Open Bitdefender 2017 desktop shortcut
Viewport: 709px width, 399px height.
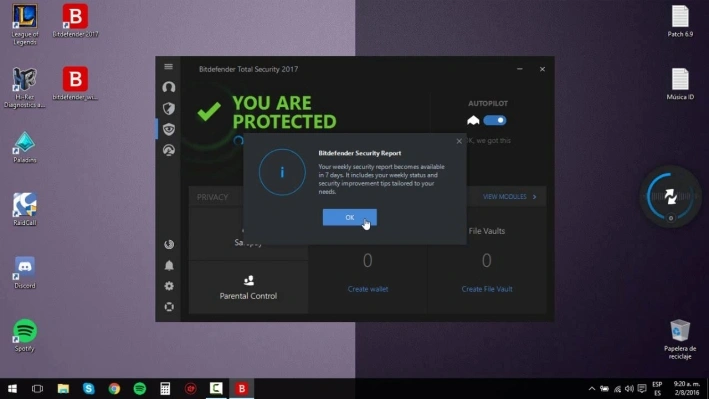[75, 21]
